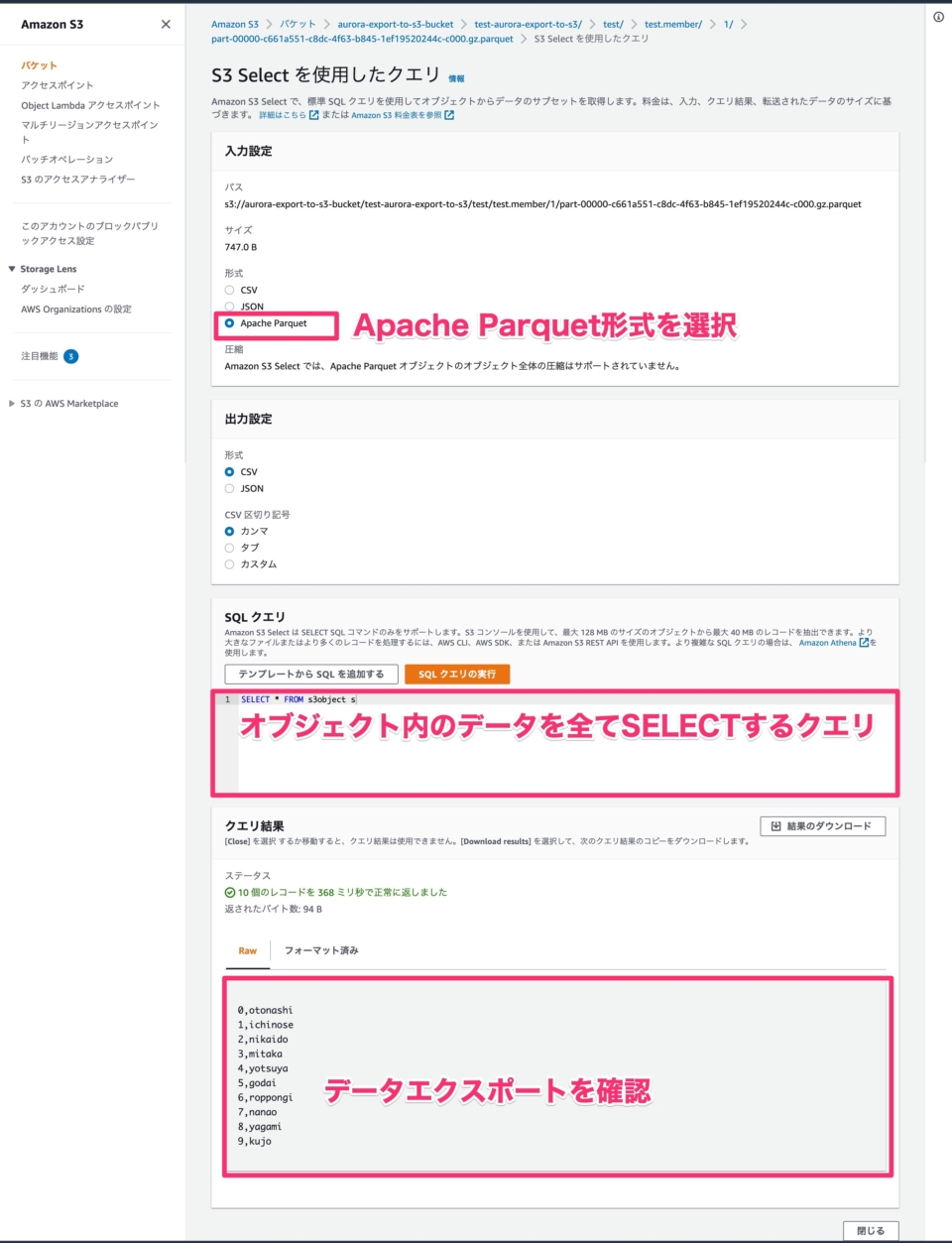Click the info icon in the top-right corner
952x1243 pixels.
point(939,16)
